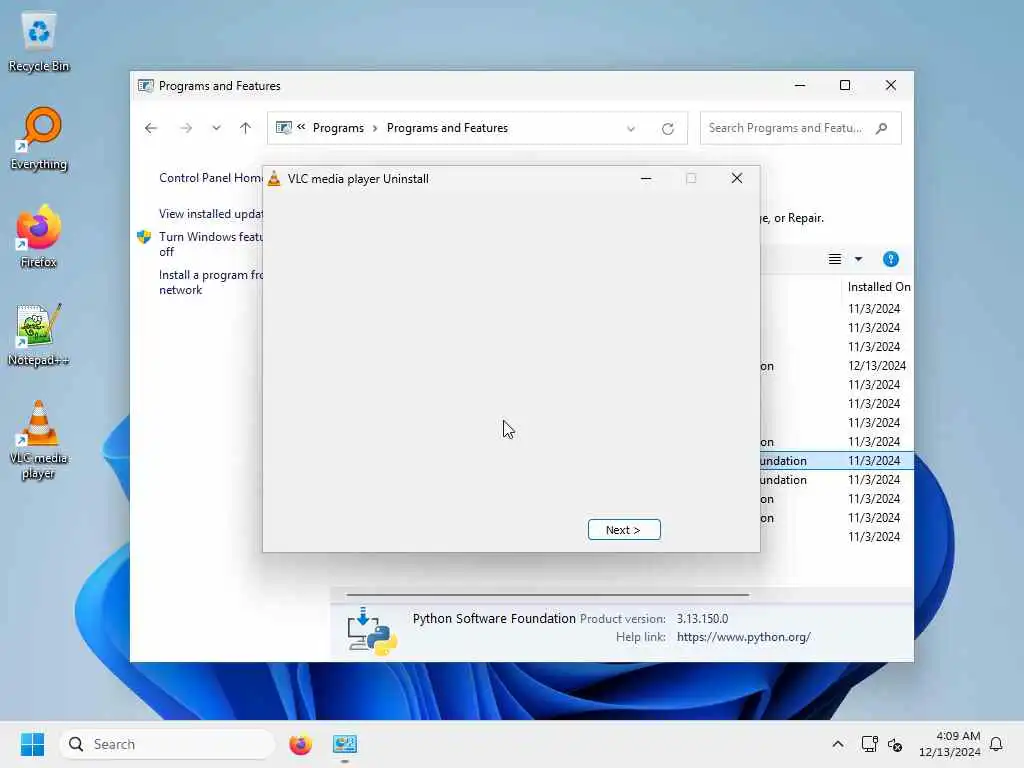Click the Next button in VLC uninstaller
Screen dimensions: 1024x768
pos(624,530)
